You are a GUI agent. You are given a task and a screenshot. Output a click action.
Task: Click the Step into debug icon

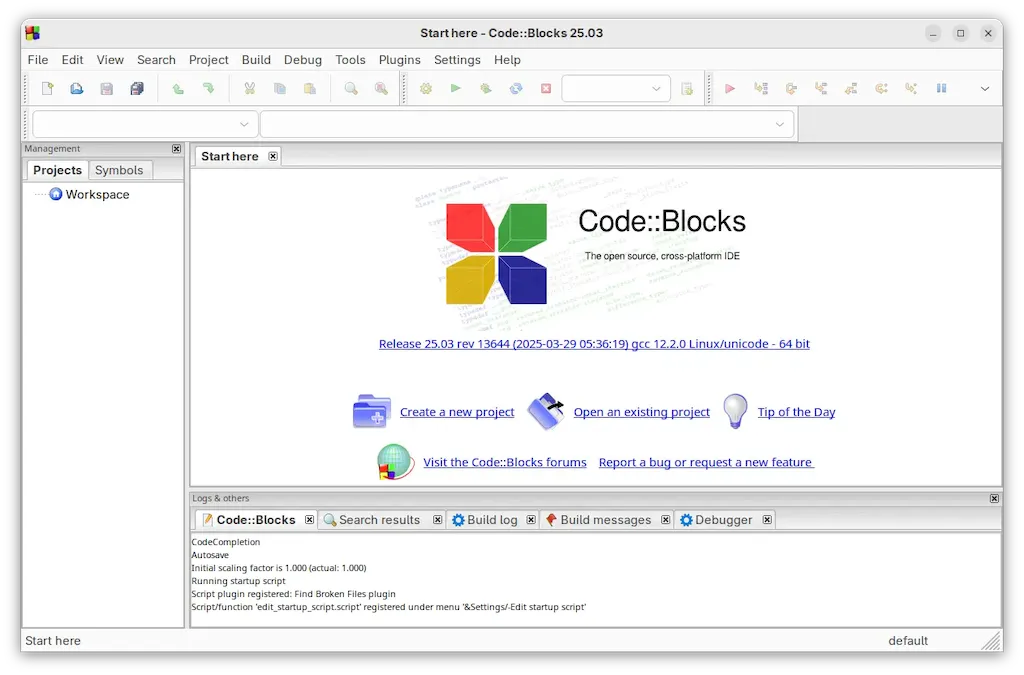(821, 88)
